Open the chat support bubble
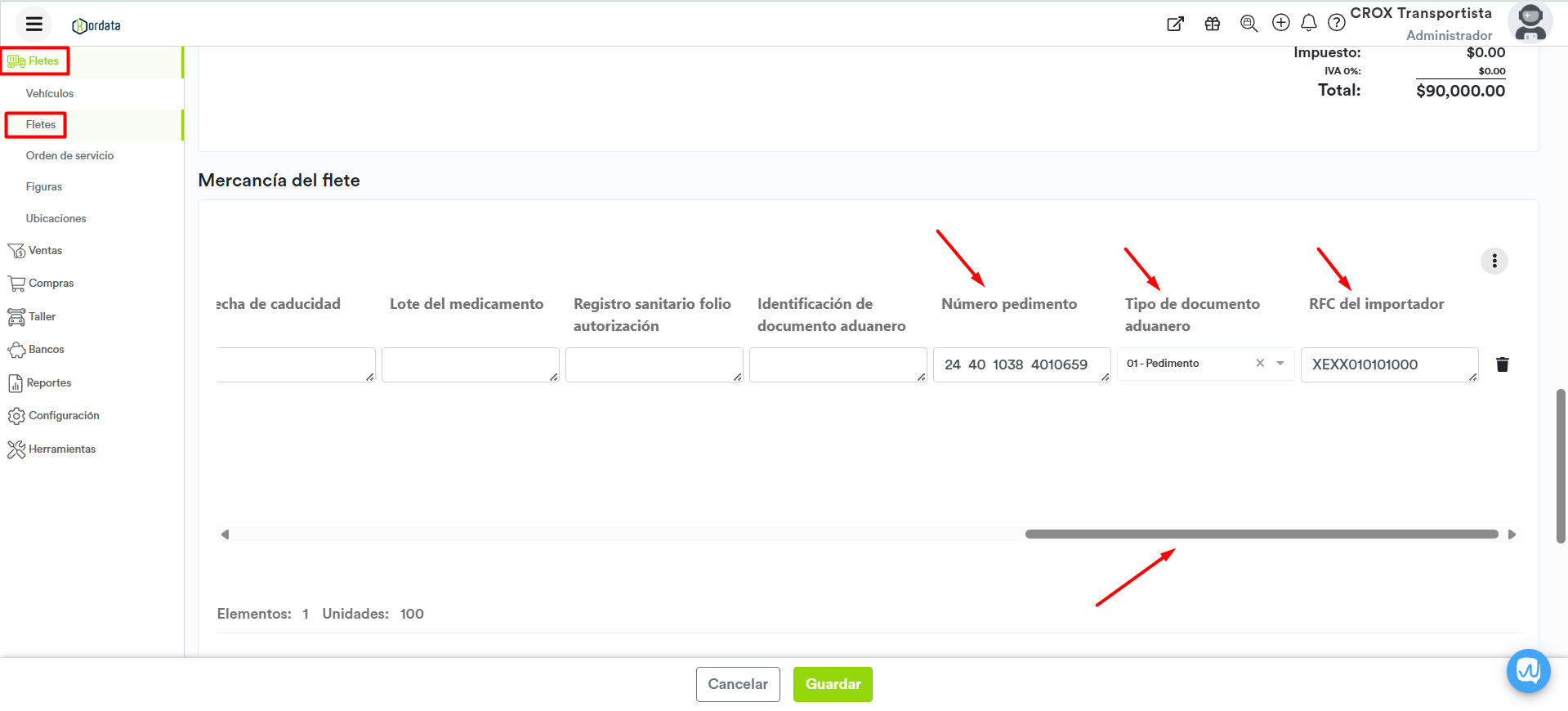Image resolution: width=1568 pixels, height=711 pixels. click(x=1527, y=671)
